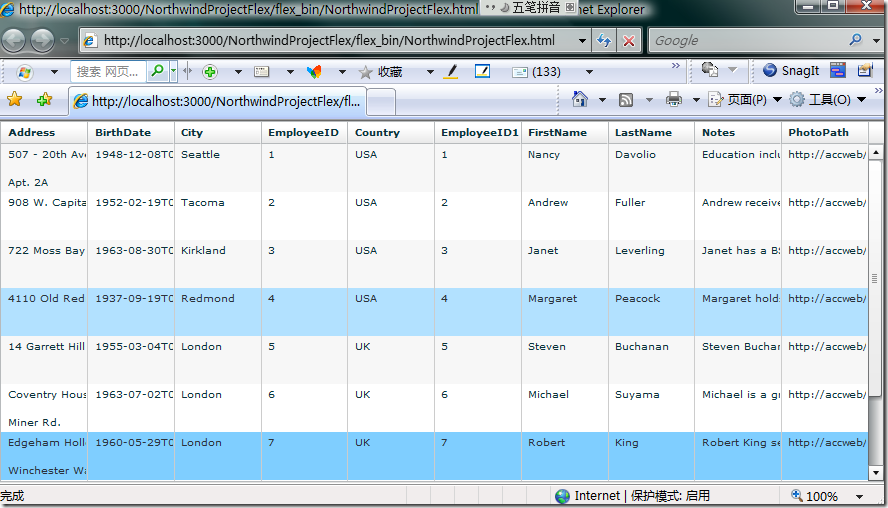This screenshot has width=888, height=508.
Task: Select the Suyama LastName cell
Action: pos(651,408)
